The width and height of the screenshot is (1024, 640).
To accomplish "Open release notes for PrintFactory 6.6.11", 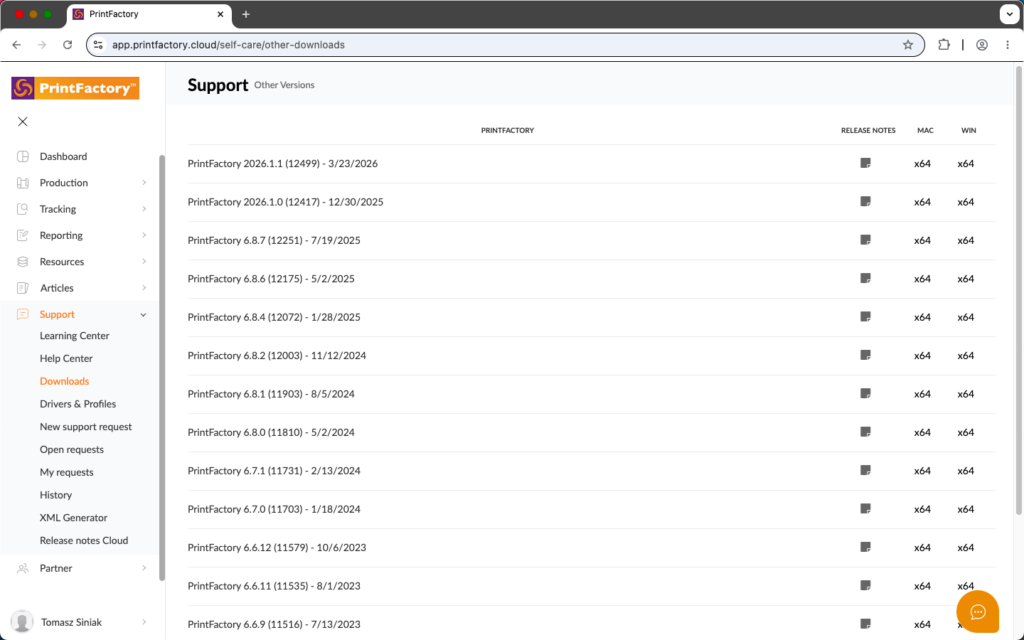I will [865, 586].
